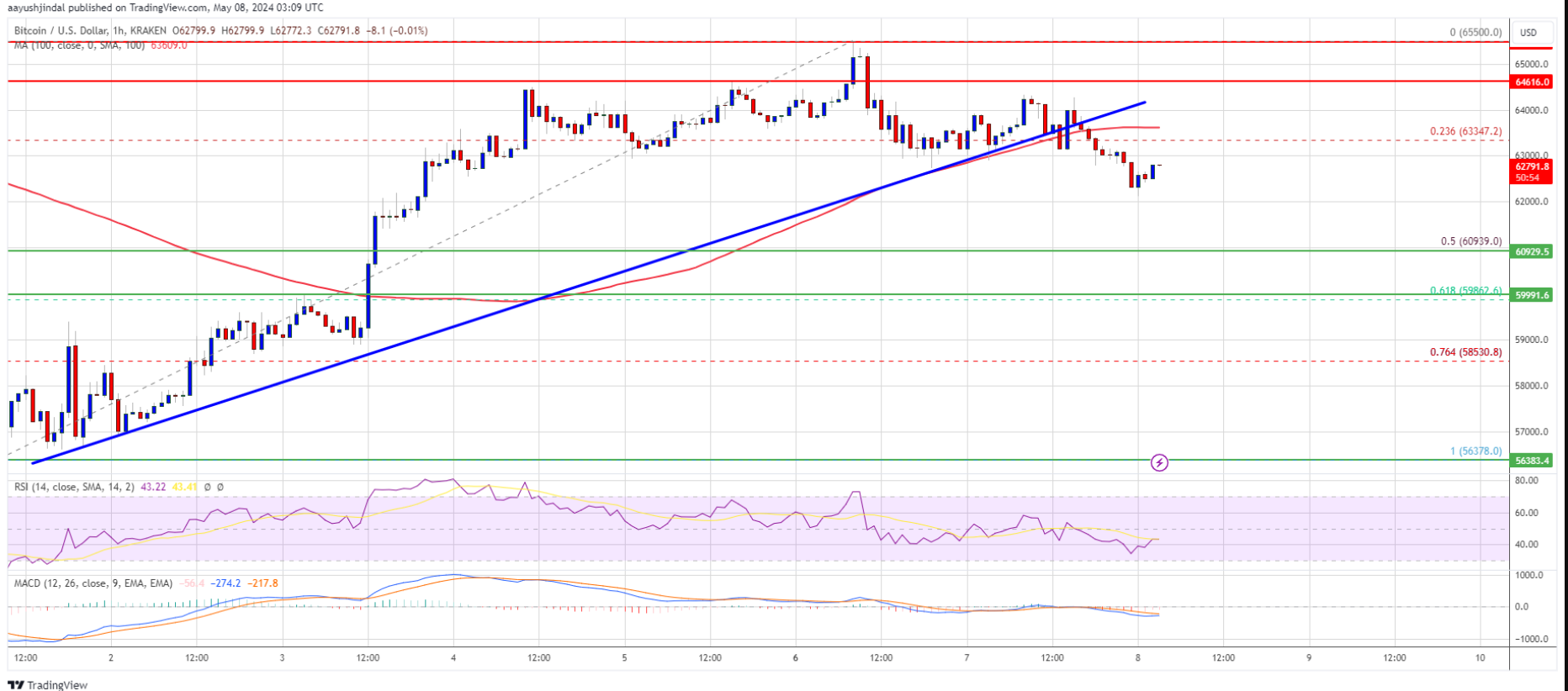1568x691 pixels.
Task: Click date 8 on the time axis
Action: (1137, 657)
